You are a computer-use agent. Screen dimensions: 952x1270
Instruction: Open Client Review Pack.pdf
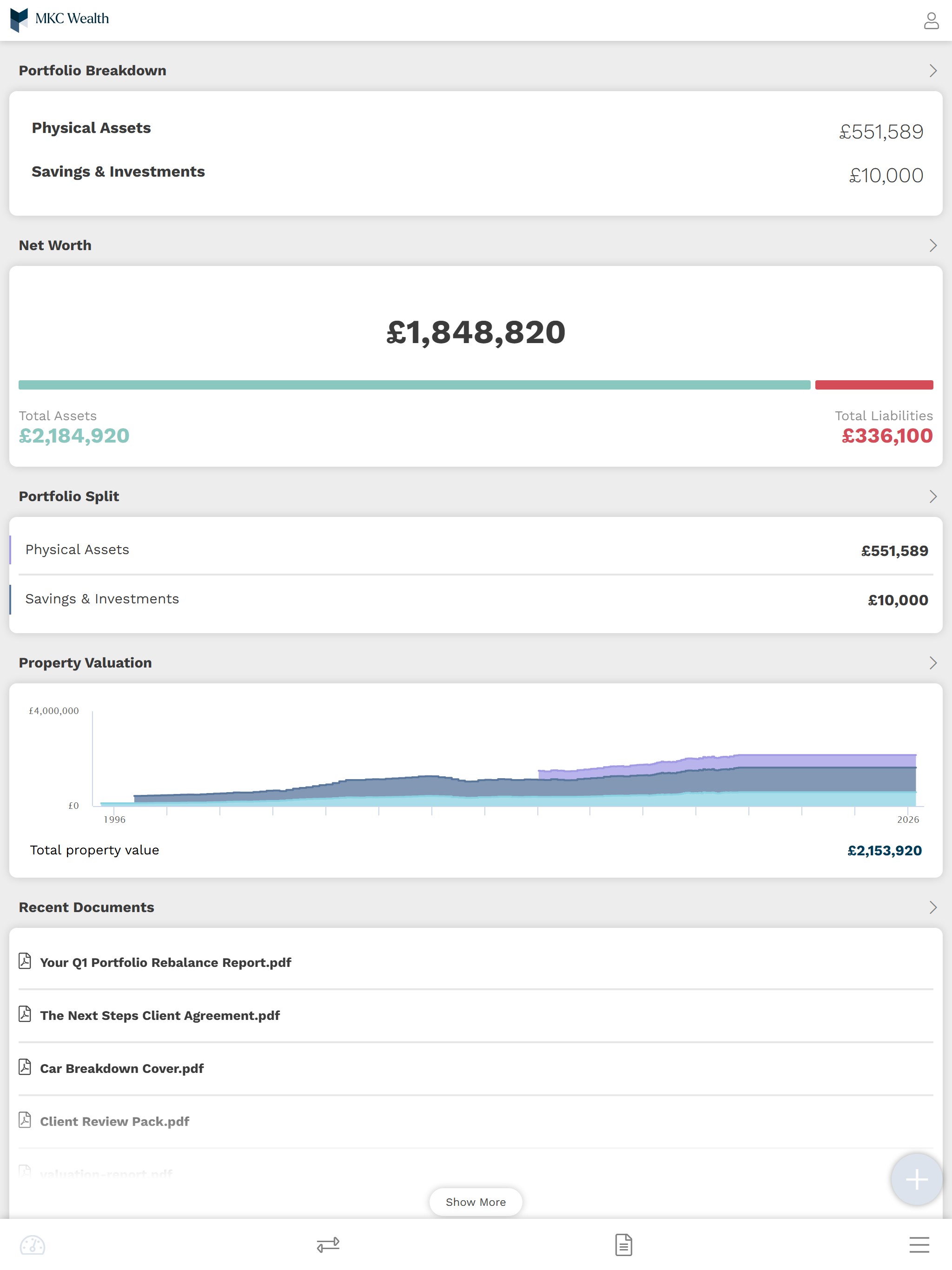tap(114, 1121)
